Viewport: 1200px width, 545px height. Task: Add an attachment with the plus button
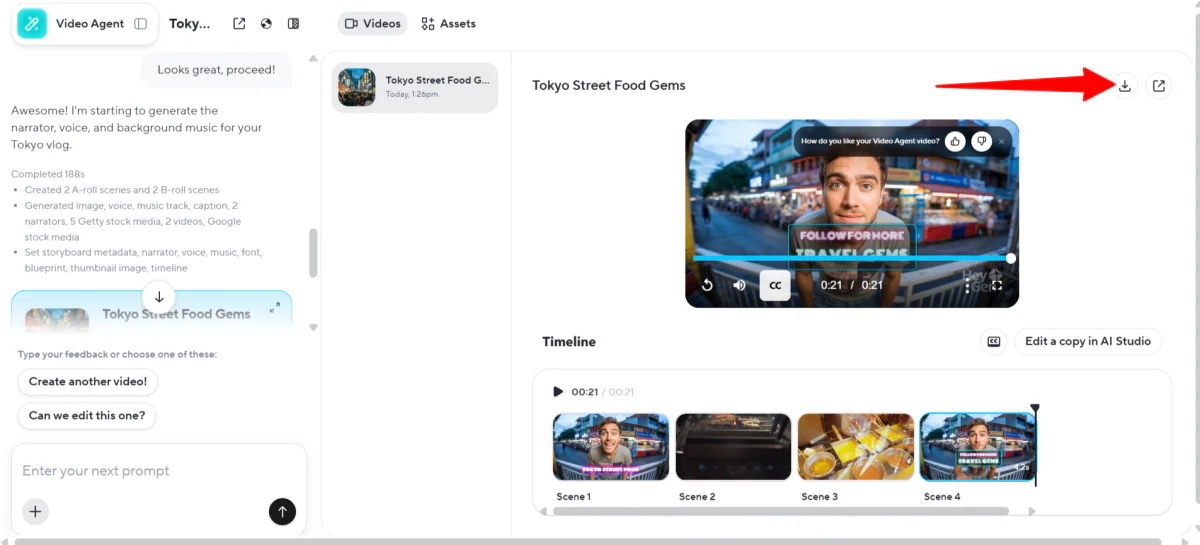35,511
